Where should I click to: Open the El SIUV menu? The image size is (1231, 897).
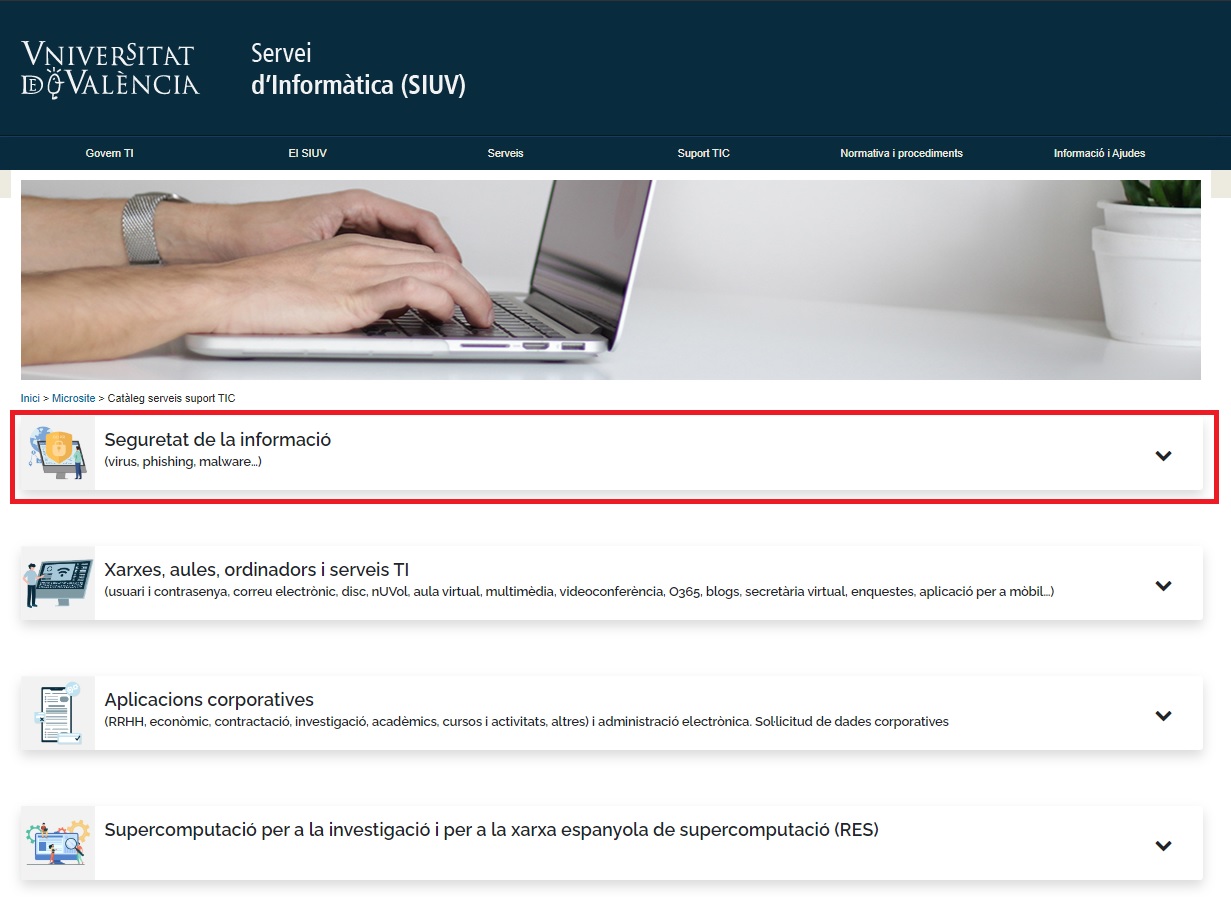click(308, 153)
